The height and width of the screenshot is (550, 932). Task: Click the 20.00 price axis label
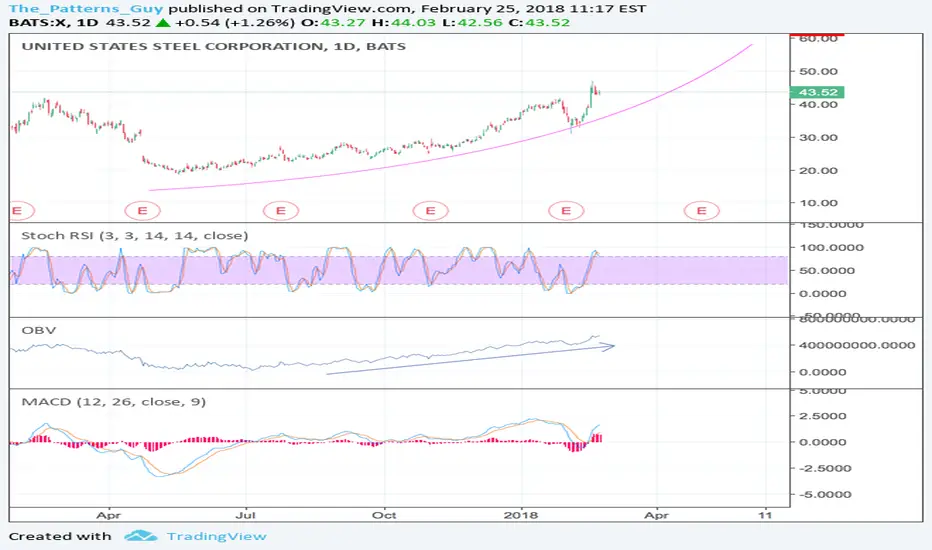[x=818, y=171]
